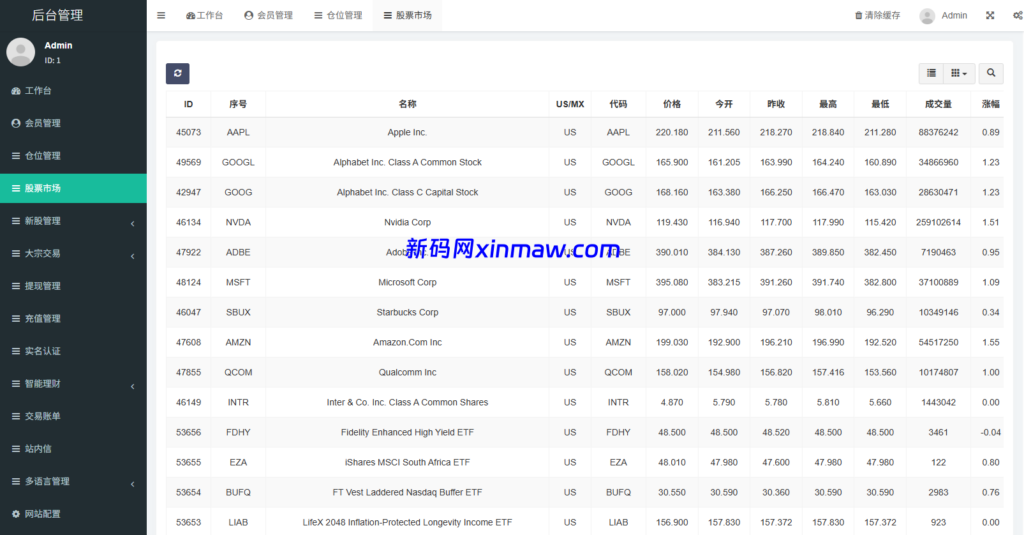Click the 成交量 column header

coord(938,104)
